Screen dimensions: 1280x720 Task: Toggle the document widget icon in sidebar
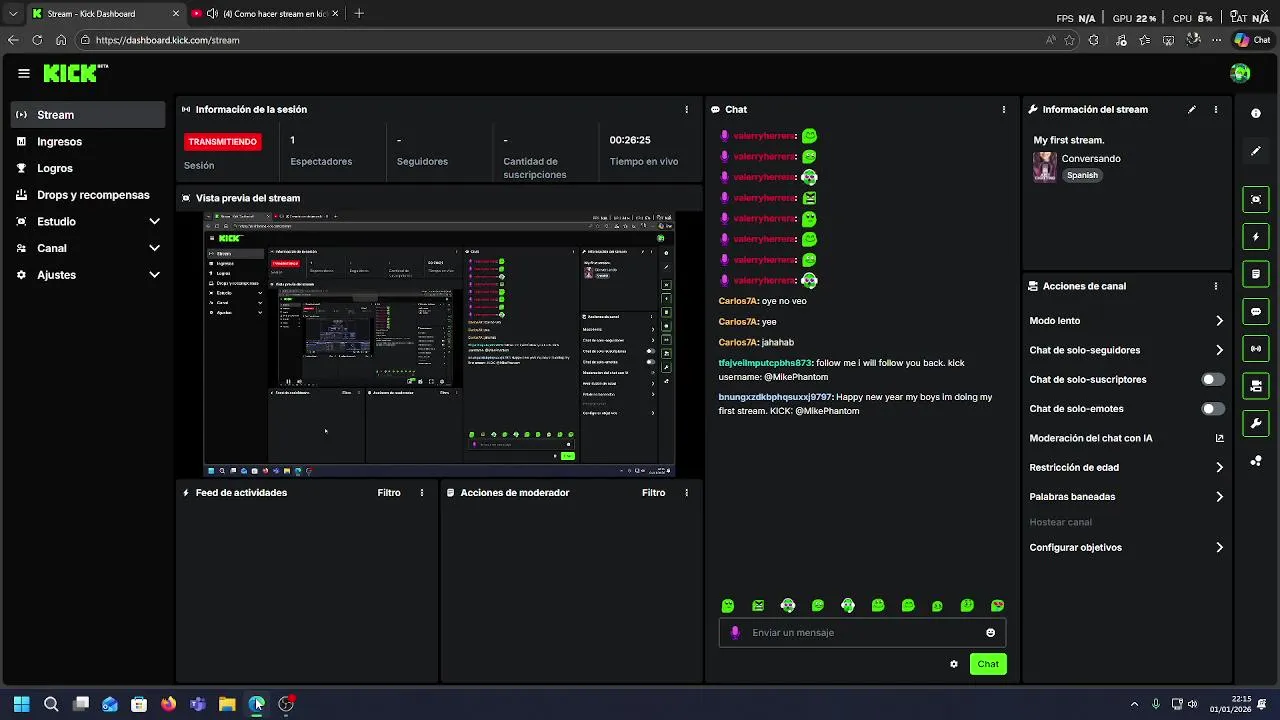tap(1256, 274)
